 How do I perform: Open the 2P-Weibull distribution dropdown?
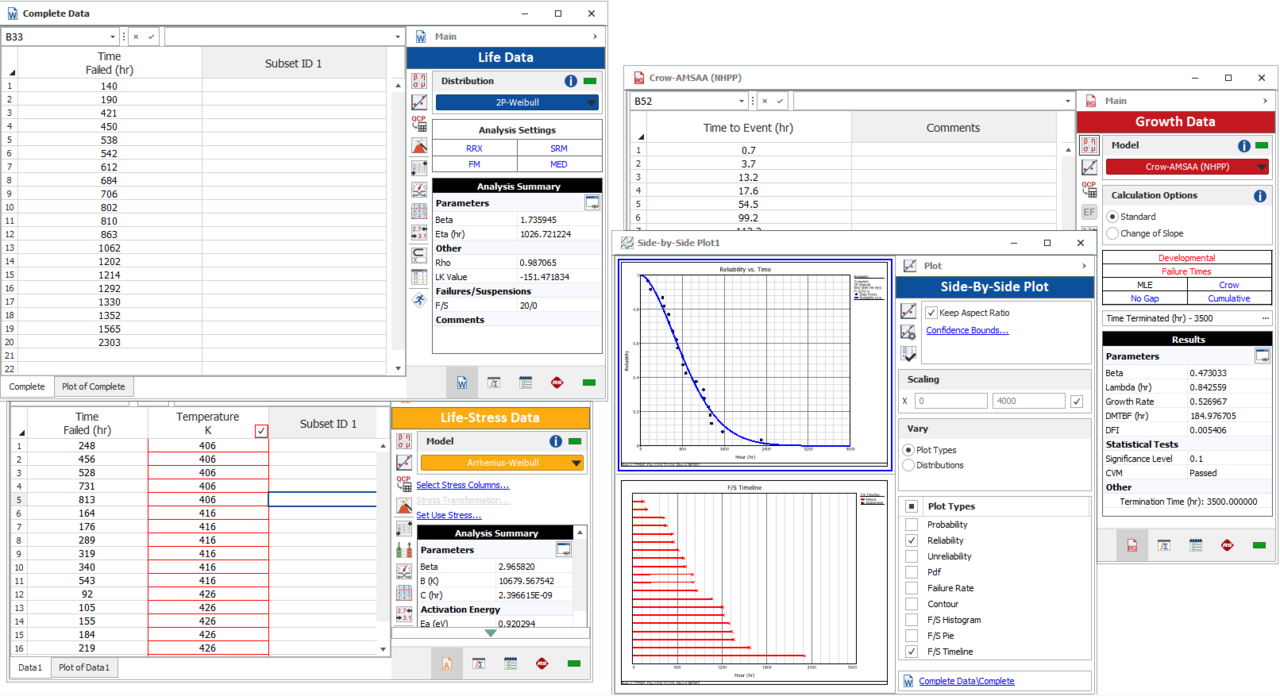(518, 102)
